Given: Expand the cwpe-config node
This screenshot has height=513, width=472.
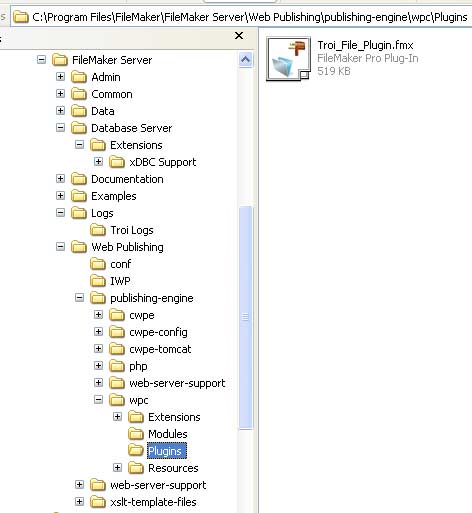Looking at the screenshot, I should pyautogui.click(x=98, y=332).
